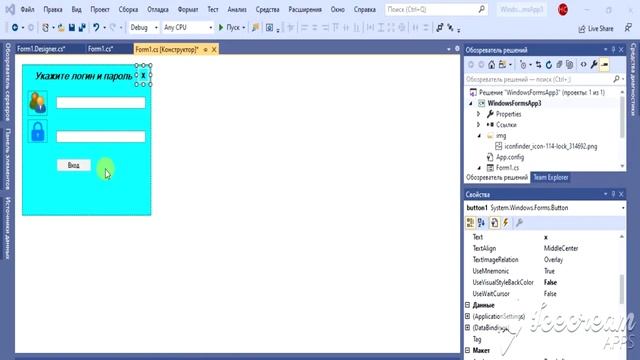Collapse the Макет property category
Screen dimensions: 640x360
tap(468, 350)
